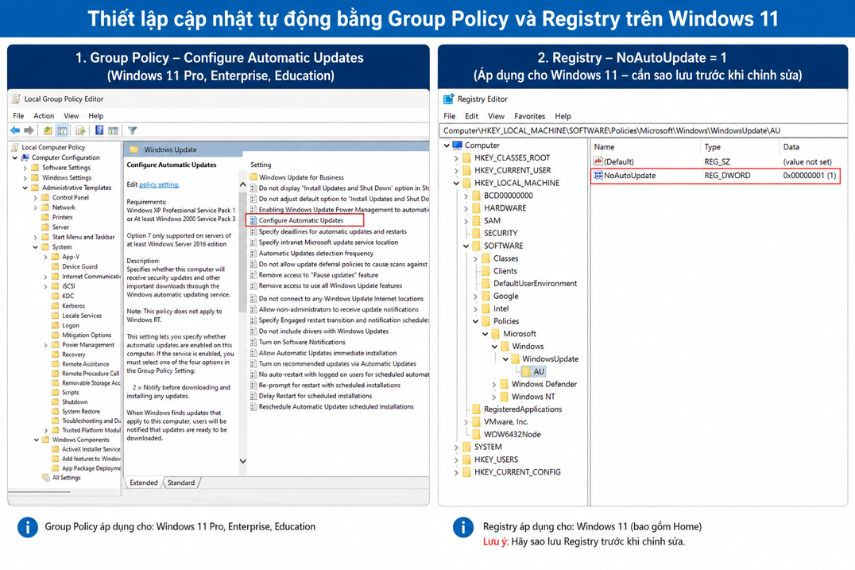Collapse the SOFTWARE registry key
This screenshot has height=570, width=855.
point(466,246)
